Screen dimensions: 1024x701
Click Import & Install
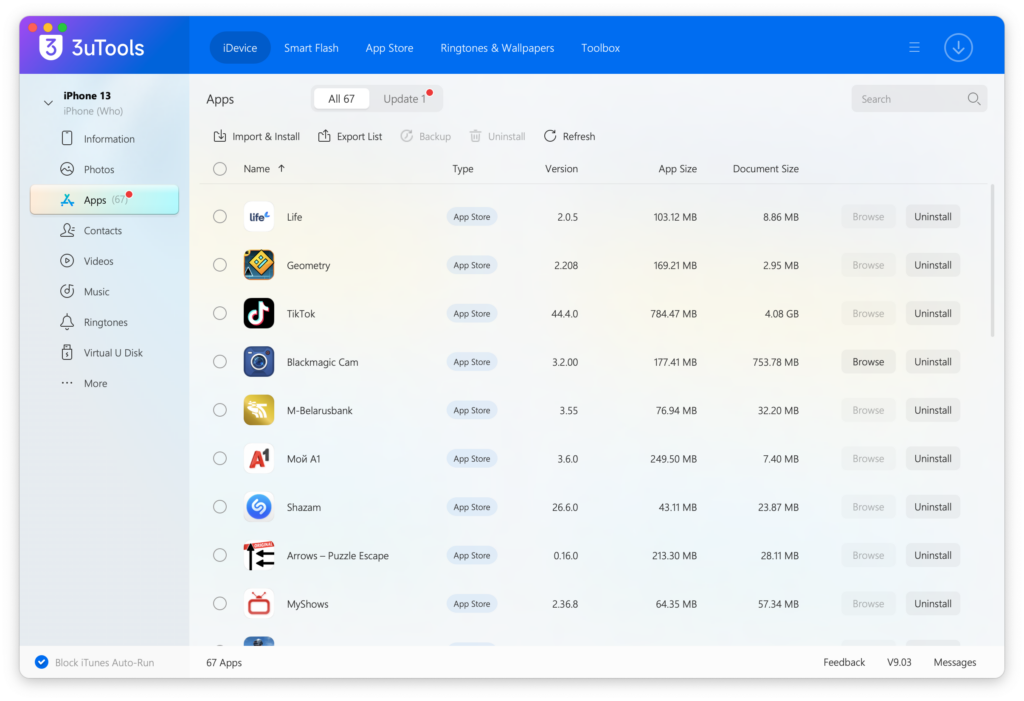pos(257,136)
